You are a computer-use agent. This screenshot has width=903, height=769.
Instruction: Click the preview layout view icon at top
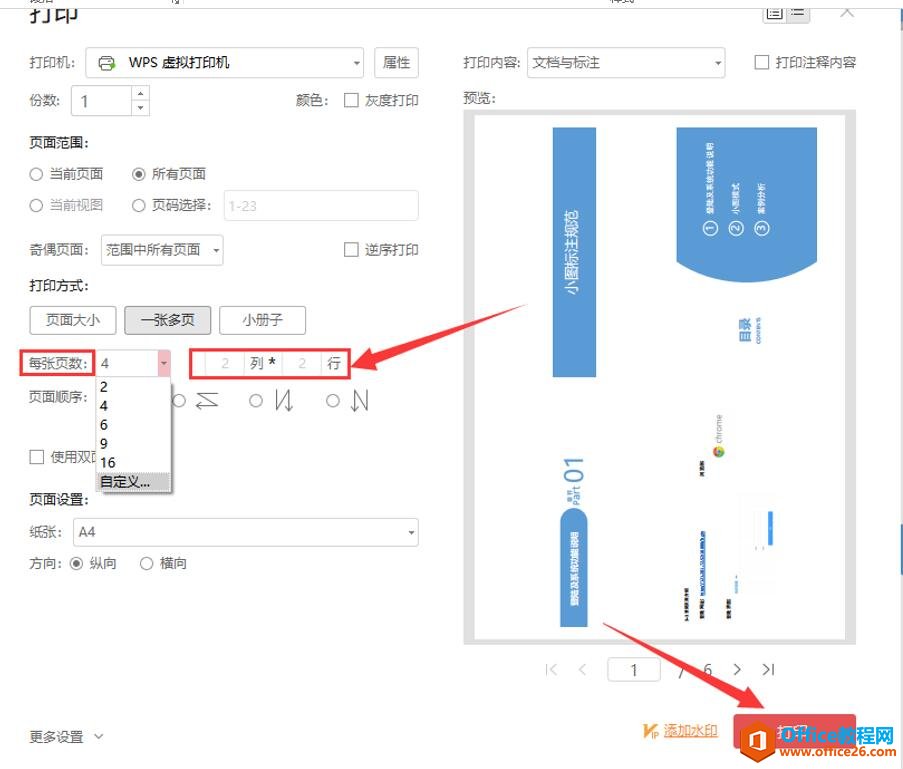pos(775,13)
